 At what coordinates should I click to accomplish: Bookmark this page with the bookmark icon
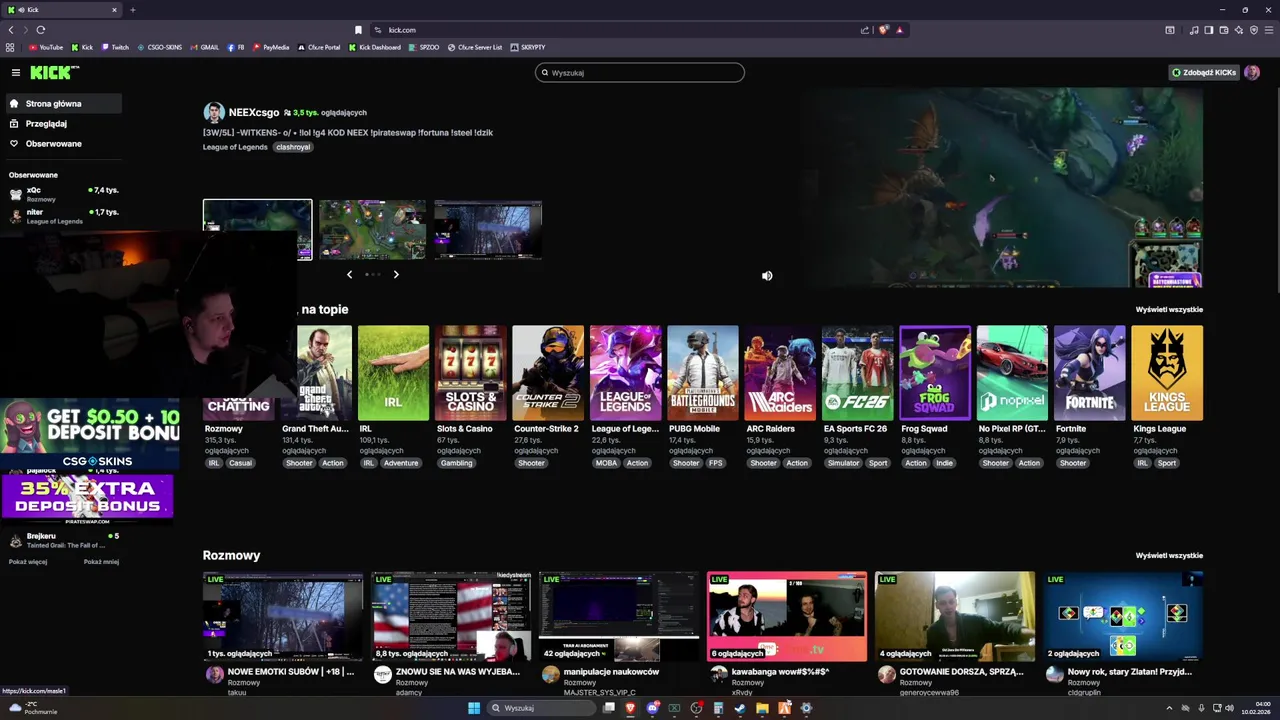point(358,30)
